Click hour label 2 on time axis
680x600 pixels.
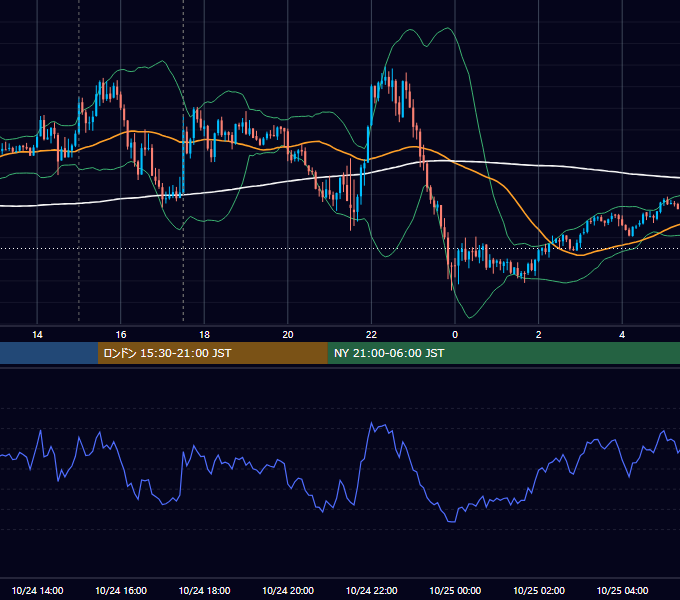click(539, 335)
